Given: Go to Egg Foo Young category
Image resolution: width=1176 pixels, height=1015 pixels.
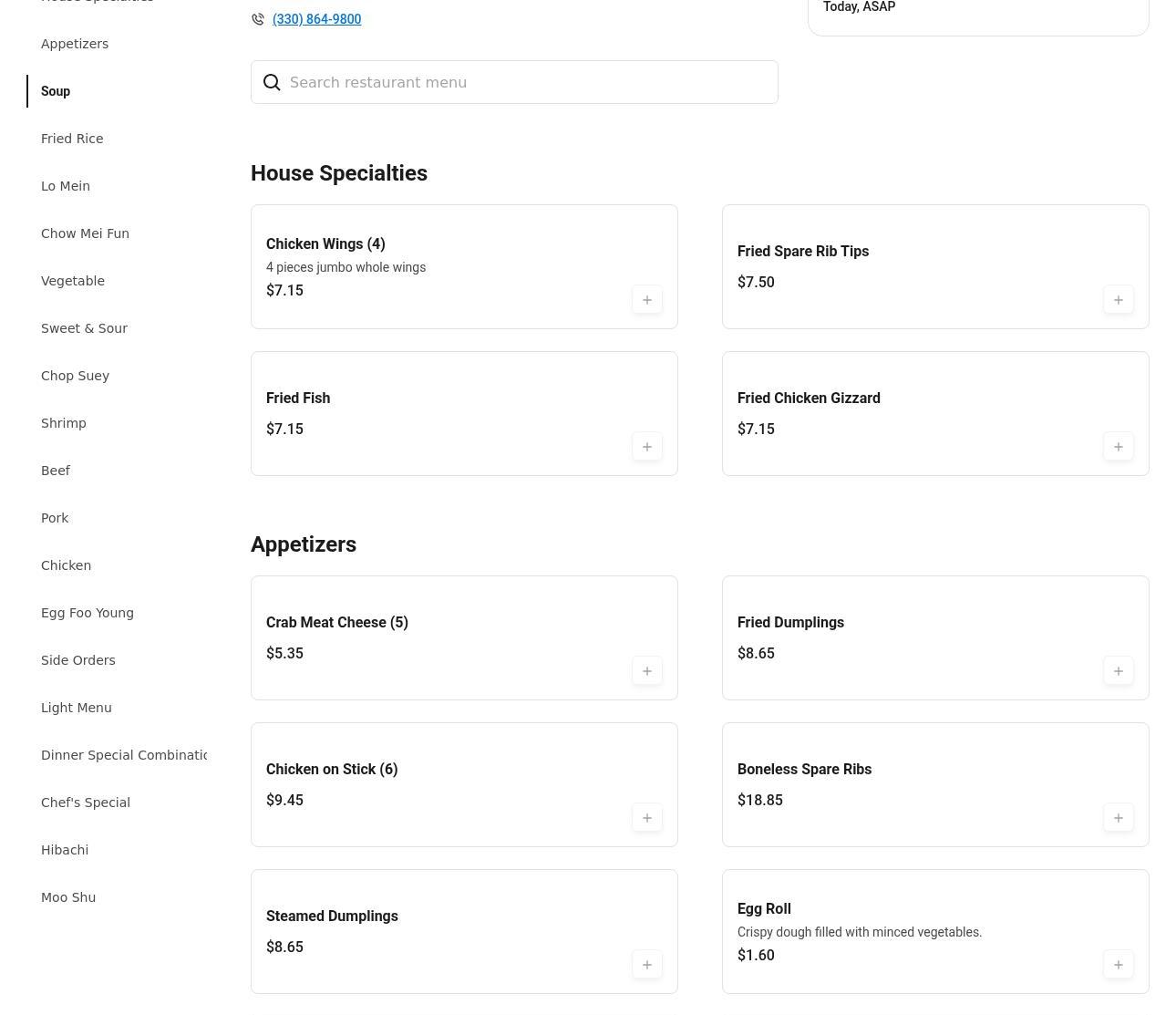Looking at the screenshot, I should (x=88, y=613).
